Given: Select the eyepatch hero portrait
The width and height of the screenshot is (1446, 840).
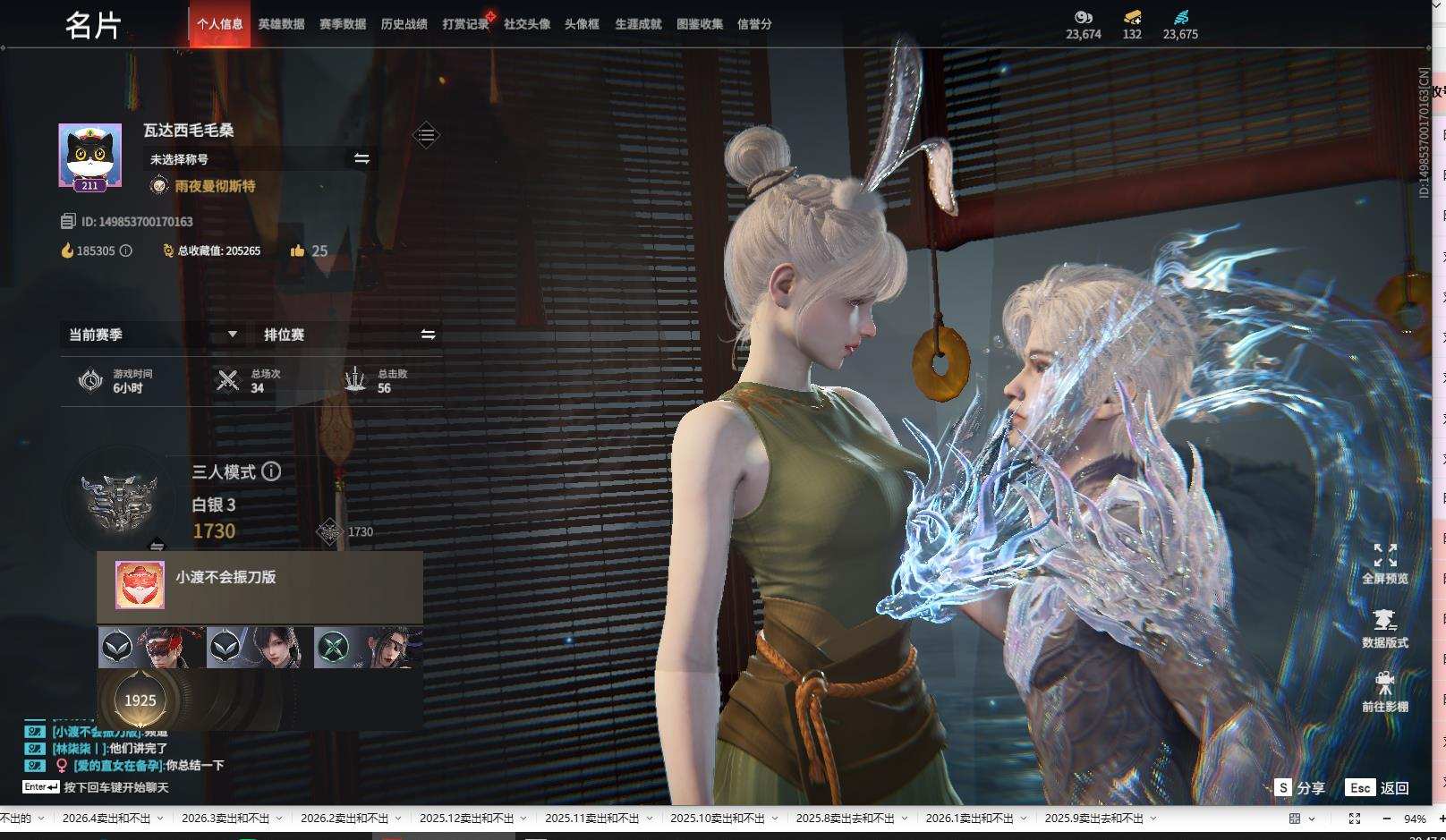Looking at the screenshot, I should 368,647.
